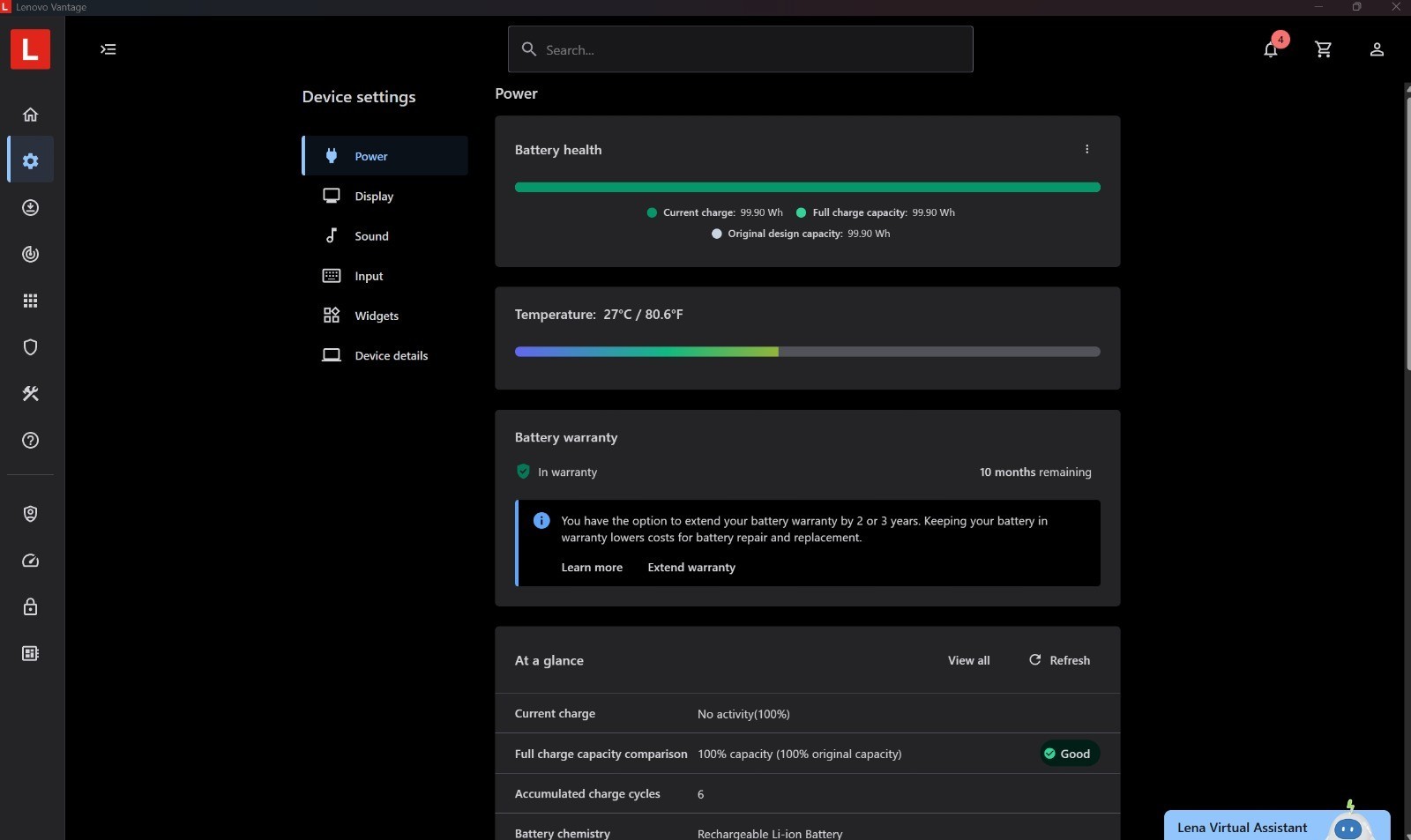Click the Current charge 99.90 Wh legend
The width and height of the screenshot is (1411, 840).
(x=714, y=212)
